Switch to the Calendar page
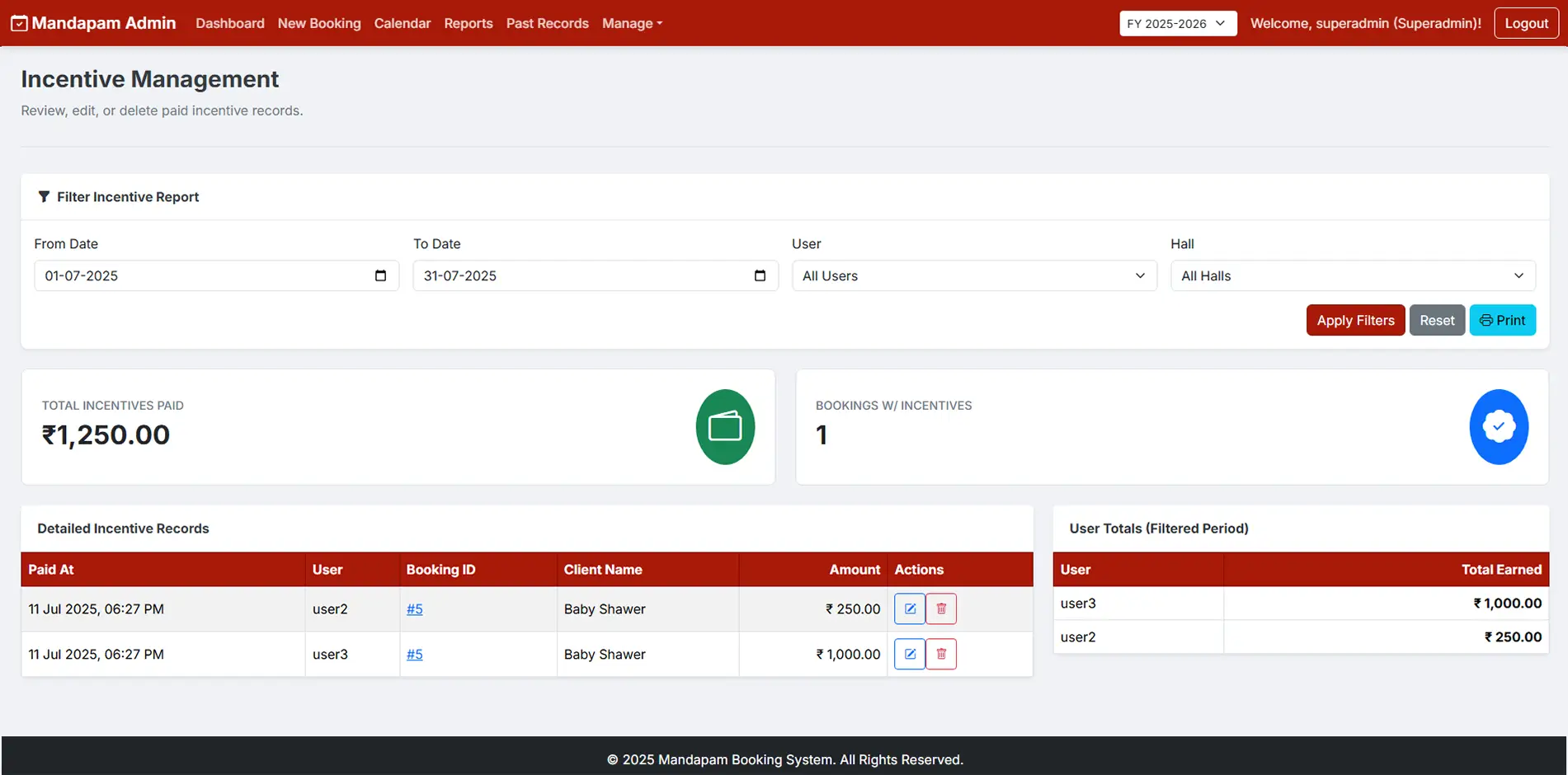Viewport: 1568px width, 775px height. point(403,23)
